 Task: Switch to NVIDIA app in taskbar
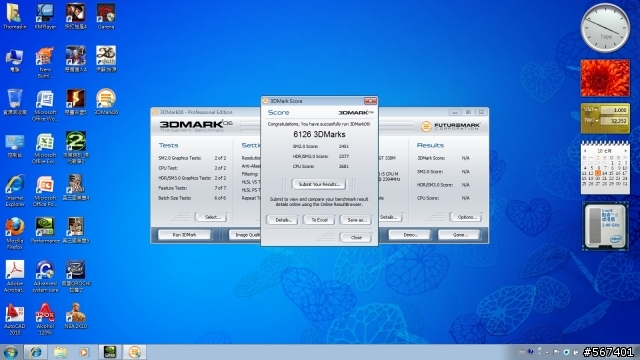(110, 352)
